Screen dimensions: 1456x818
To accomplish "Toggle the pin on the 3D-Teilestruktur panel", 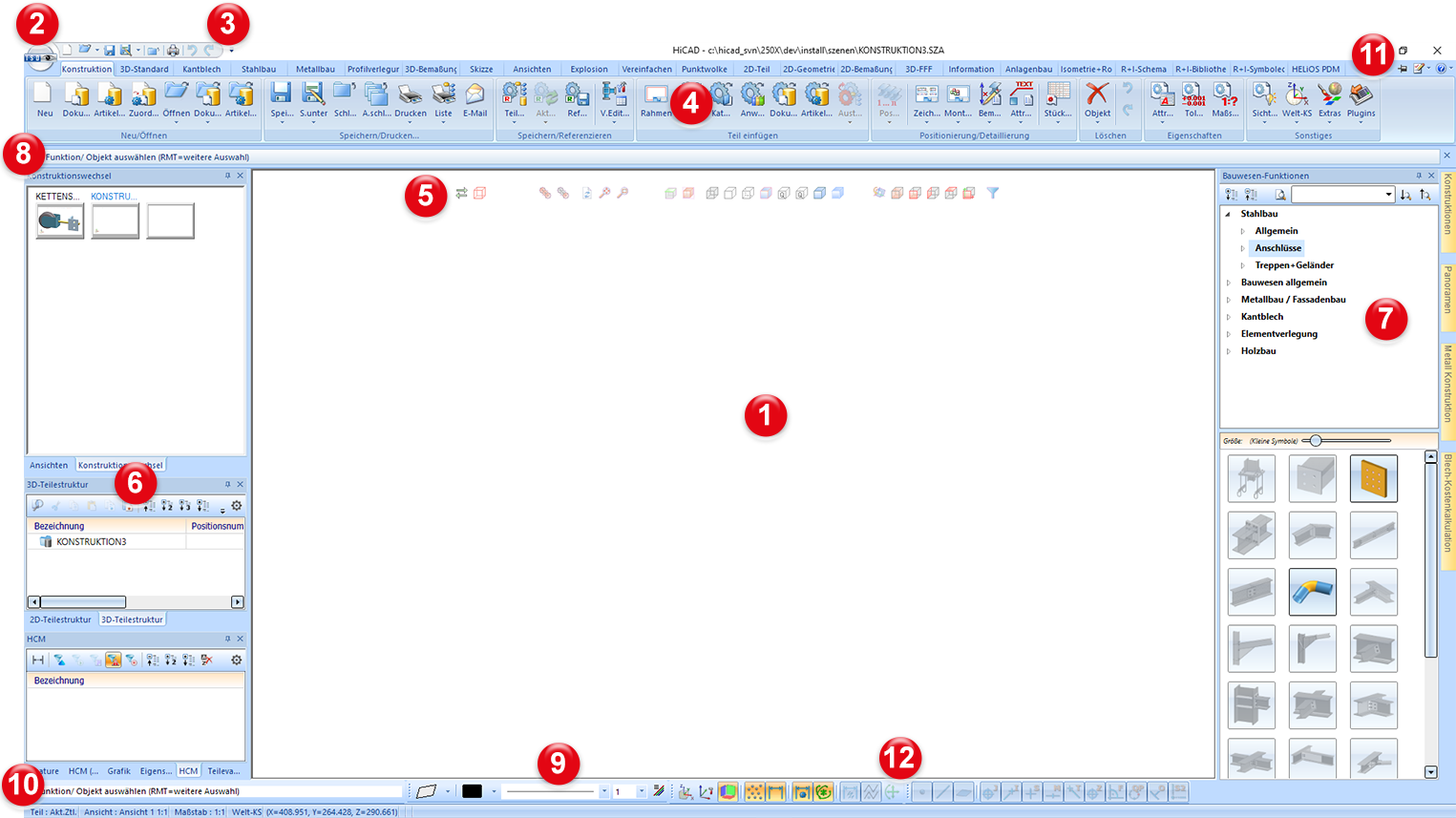I will [x=227, y=485].
